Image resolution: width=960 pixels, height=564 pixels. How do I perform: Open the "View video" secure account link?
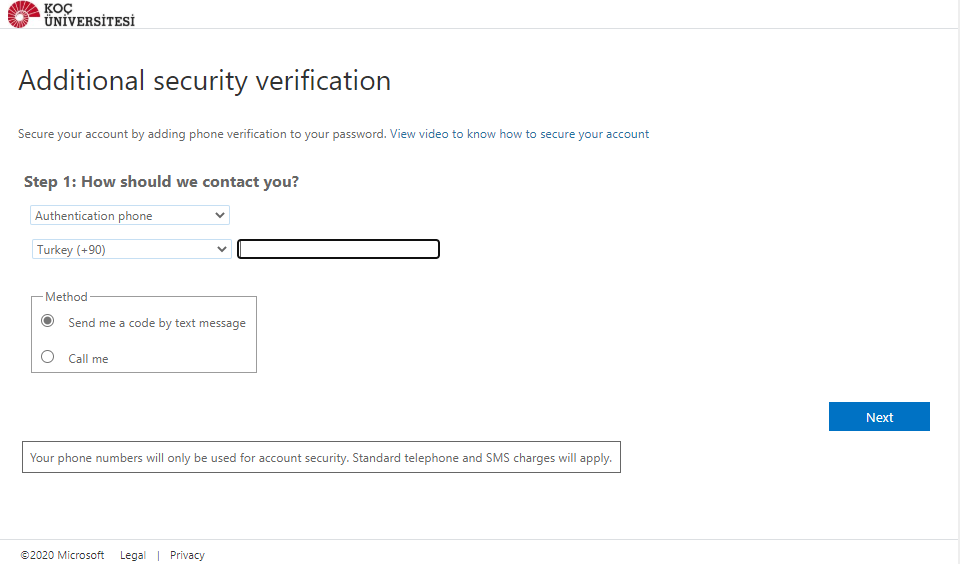tap(519, 134)
